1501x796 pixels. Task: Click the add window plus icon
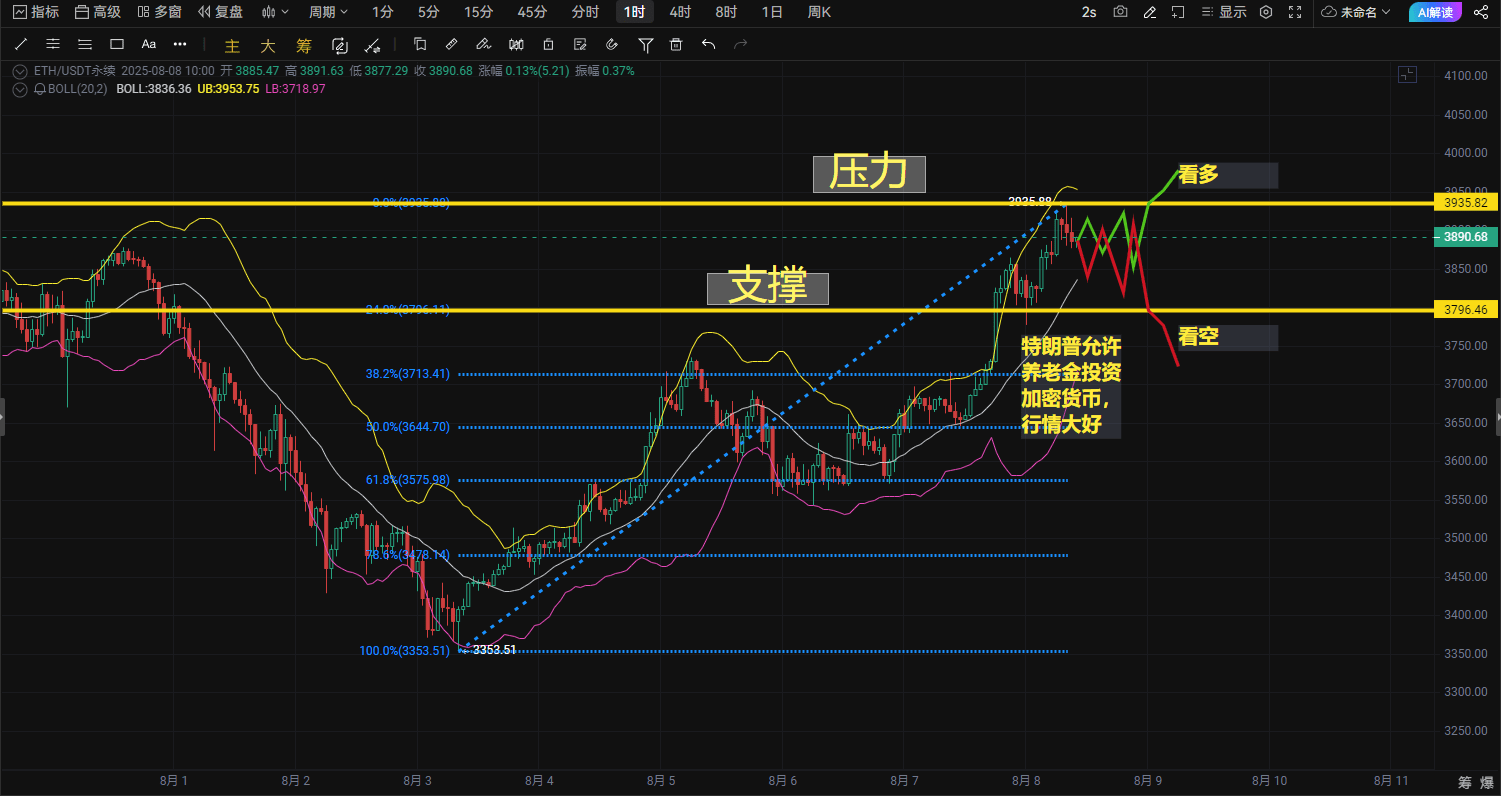click(x=1178, y=12)
